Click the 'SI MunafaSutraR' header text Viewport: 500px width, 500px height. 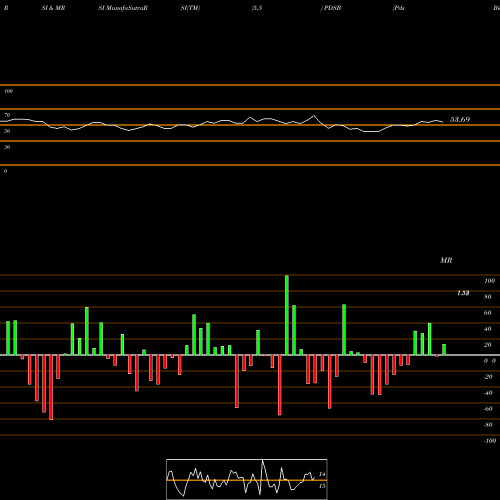point(123,8)
